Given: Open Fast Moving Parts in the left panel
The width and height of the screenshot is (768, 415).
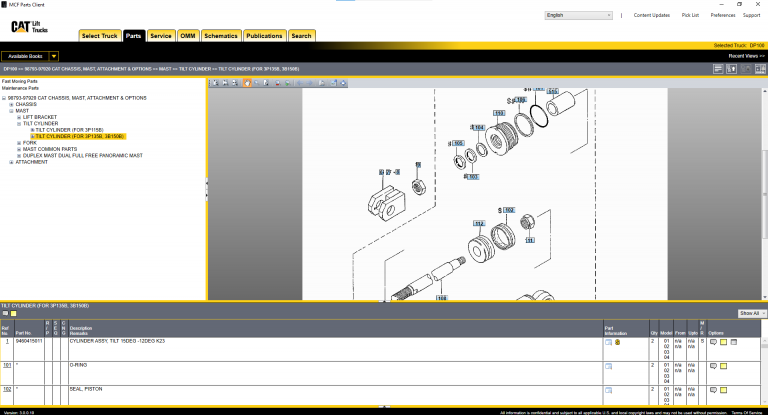Looking at the screenshot, I should click(x=20, y=81).
